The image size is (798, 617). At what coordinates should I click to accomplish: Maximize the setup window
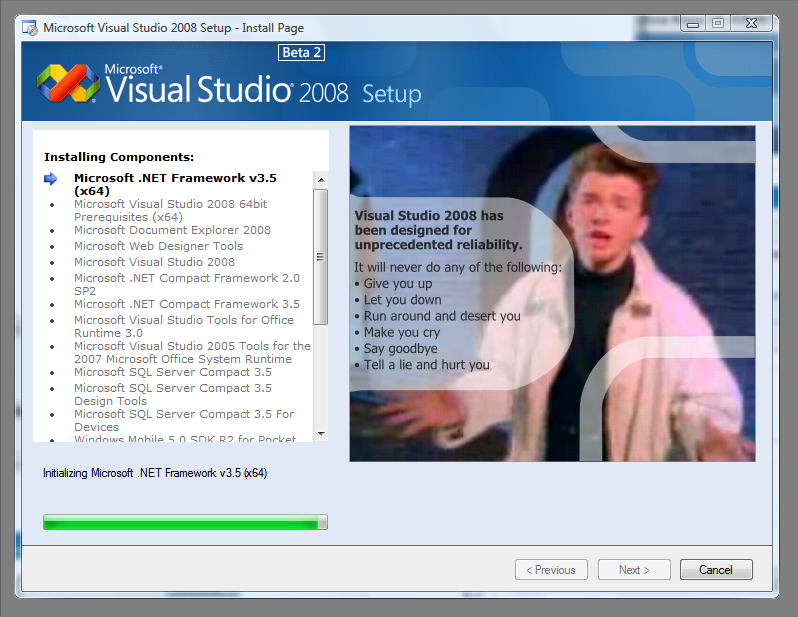click(x=717, y=23)
